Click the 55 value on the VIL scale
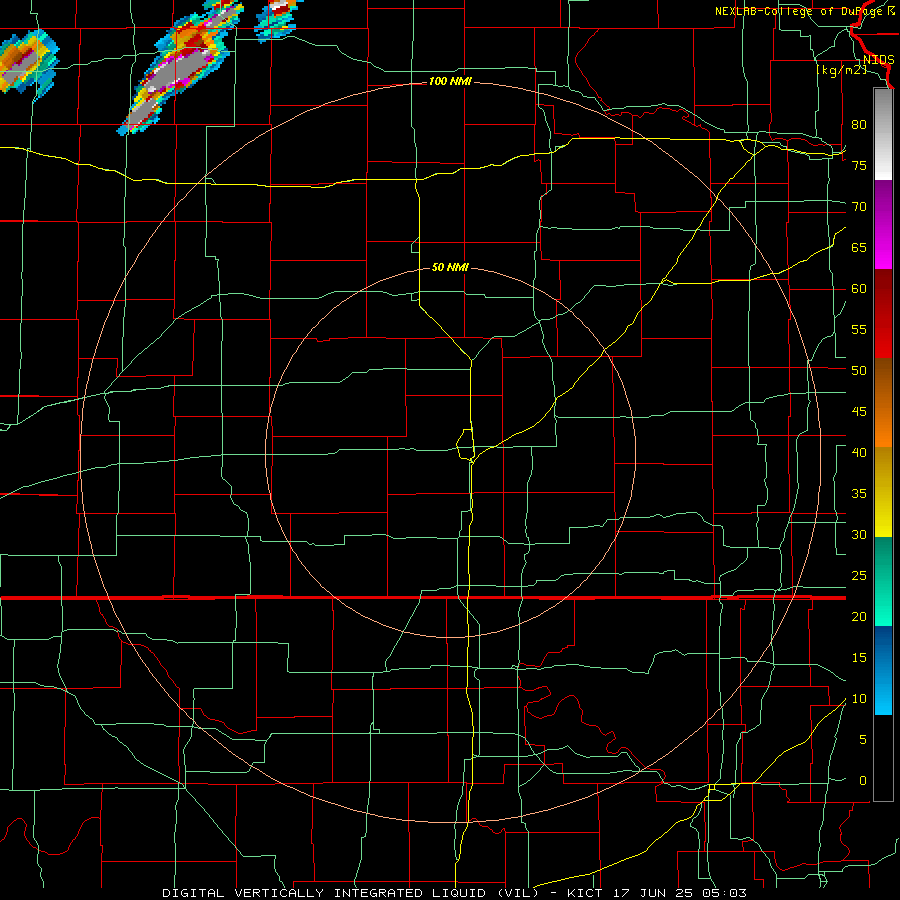This screenshot has height=900, width=900. coord(859,329)
